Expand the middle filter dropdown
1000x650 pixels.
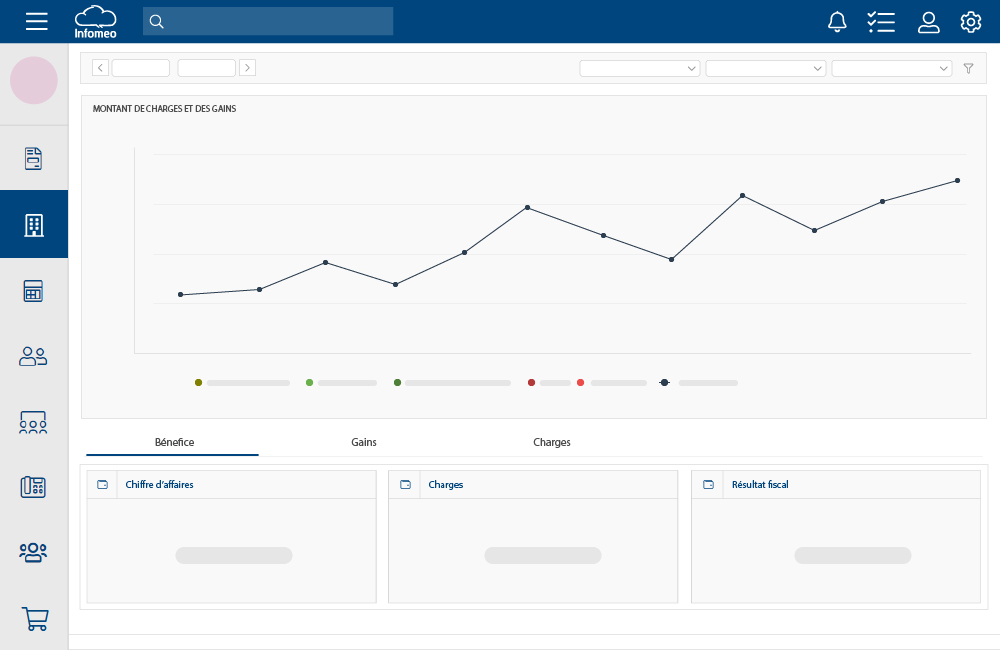(766, 68)
